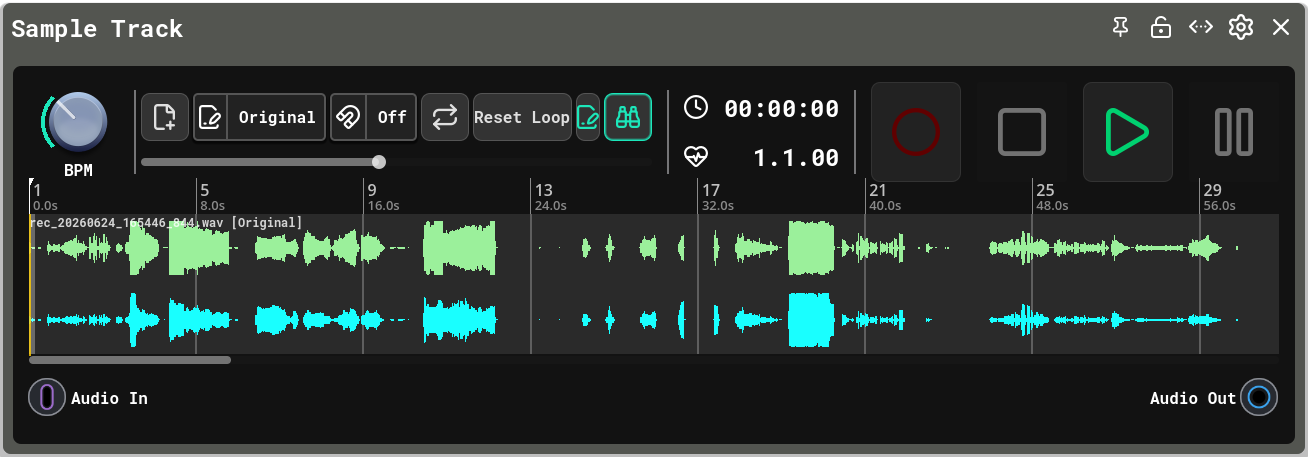Click the horizontal scrollbar under waveform
The width and height of the screenshot is (1308, 457).
130,360
